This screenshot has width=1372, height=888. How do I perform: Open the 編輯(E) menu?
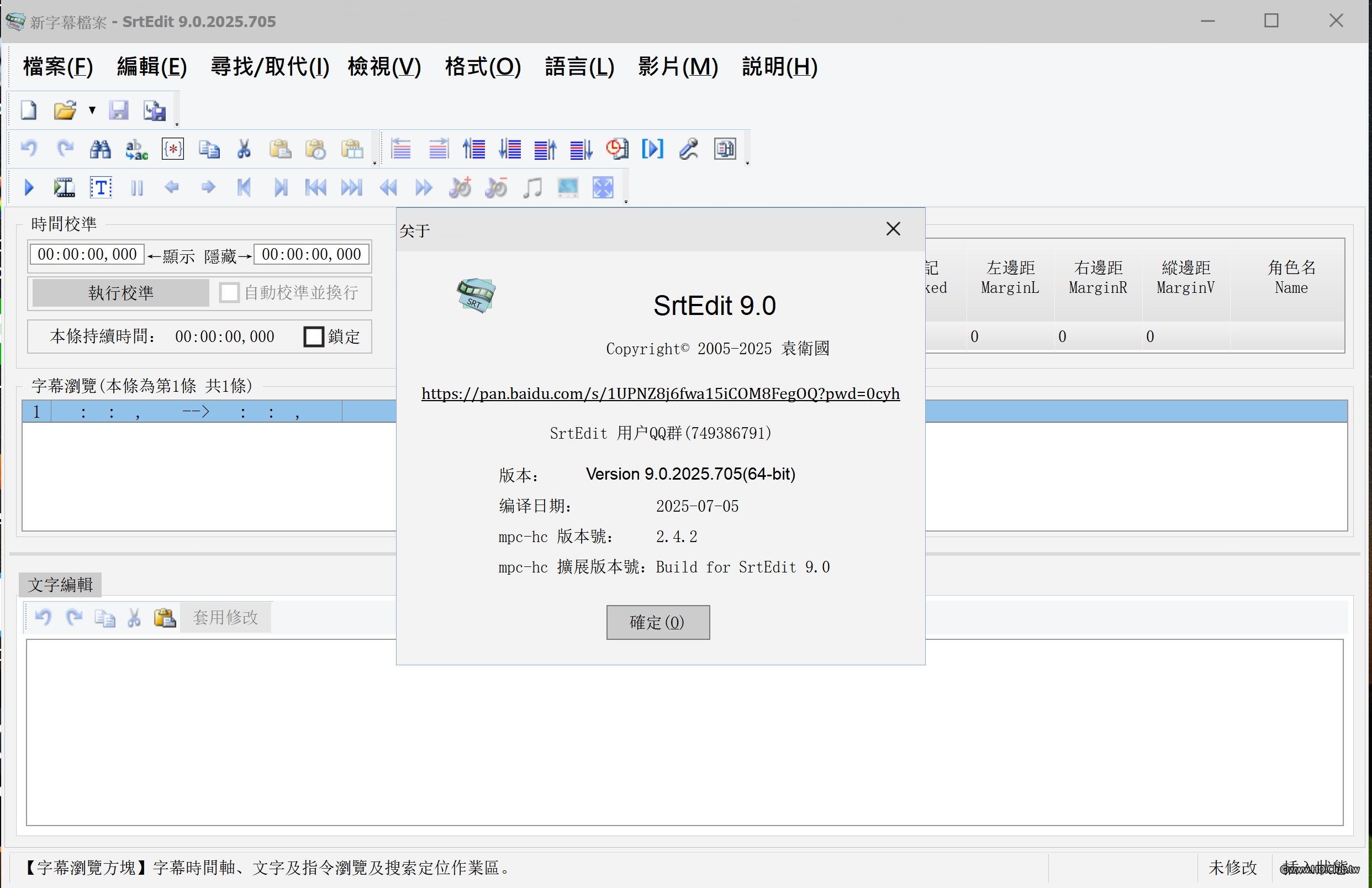point(152,67)
